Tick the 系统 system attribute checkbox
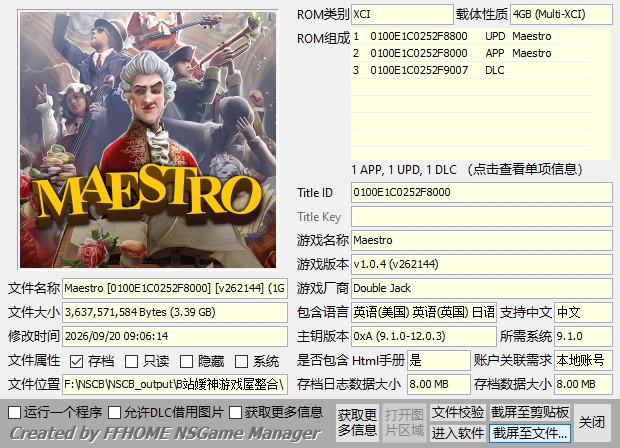This screenshot has height=448, width=620. click(x=241, y=361)
